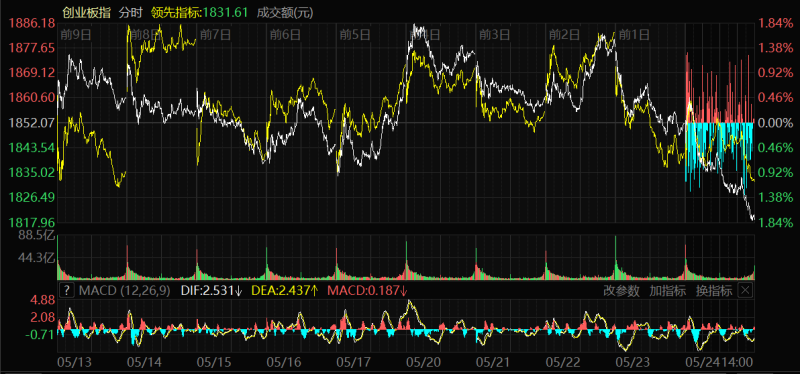Click the MACD help question mark icon
Viewport: 800px width, 374px height.
click(67, 291)
